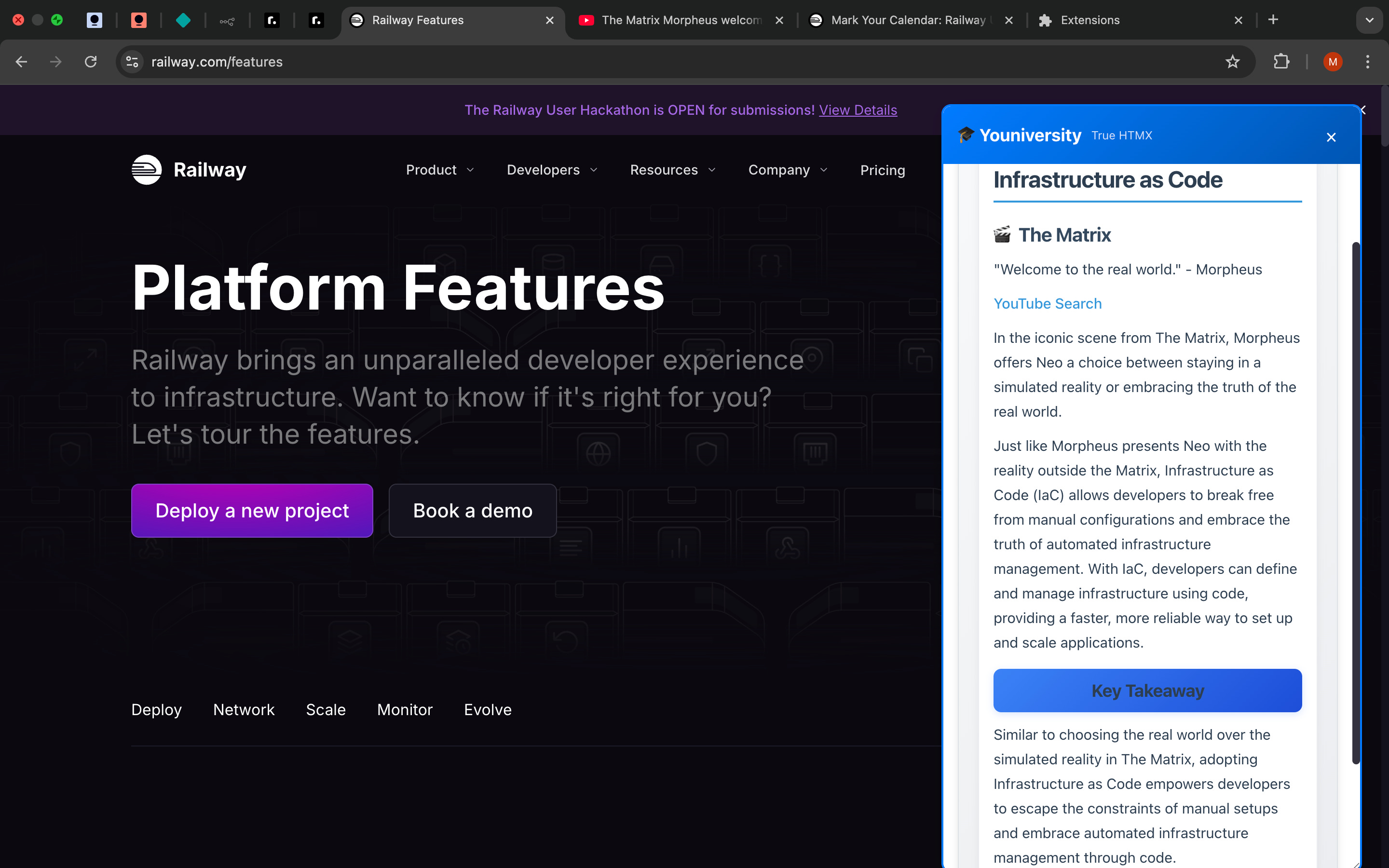Open the pinned tab with gray node-graph icon
This screenshot has width=1389, height=868.
pos(227,21)
